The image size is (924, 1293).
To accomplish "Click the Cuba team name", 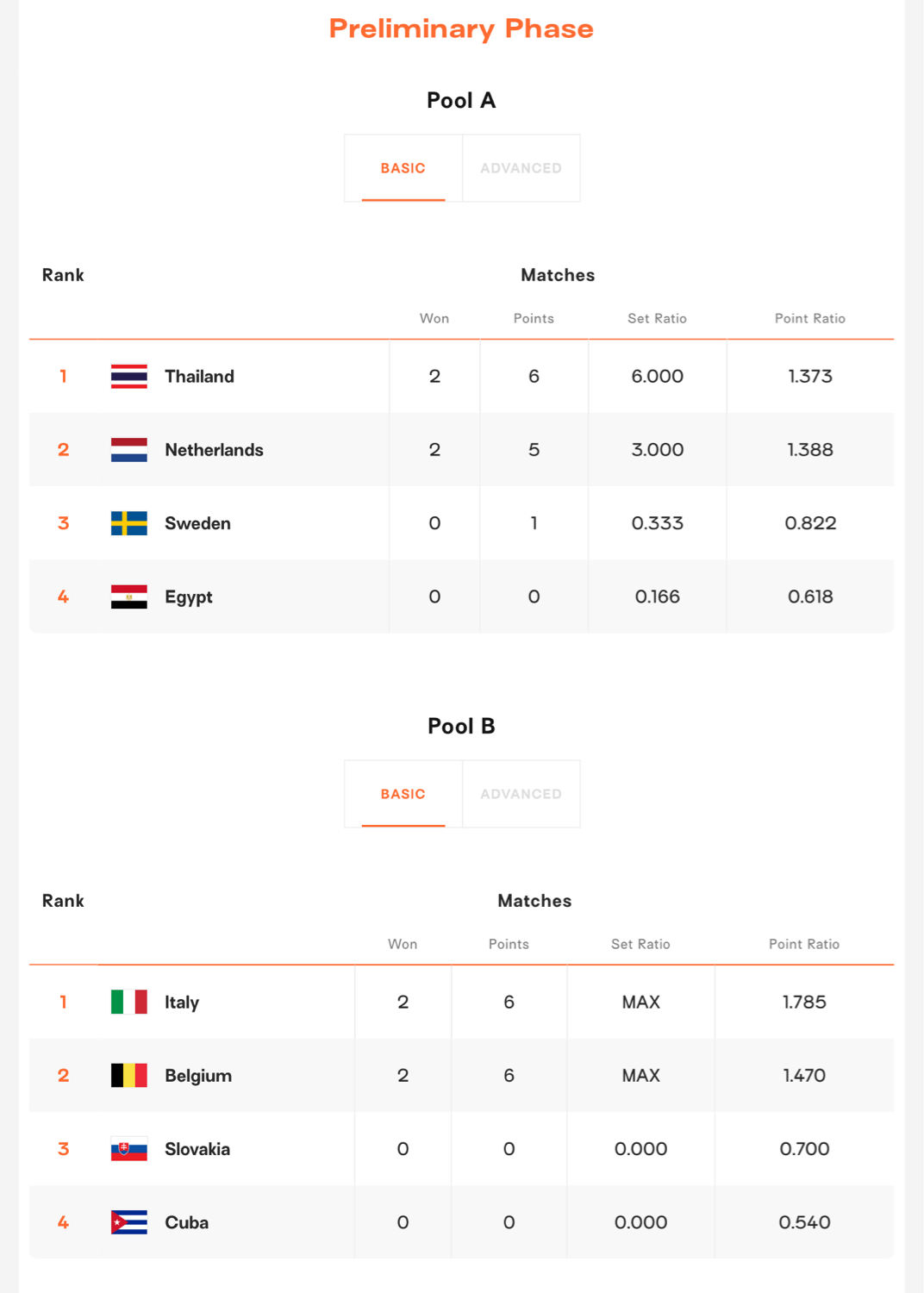I will (186, 1222).
